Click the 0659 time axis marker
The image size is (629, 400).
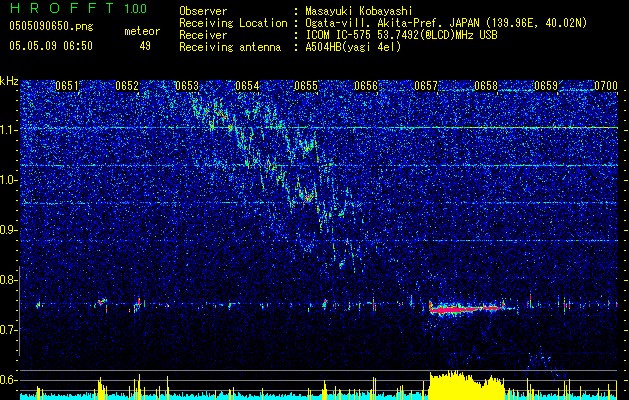point(546,86)
